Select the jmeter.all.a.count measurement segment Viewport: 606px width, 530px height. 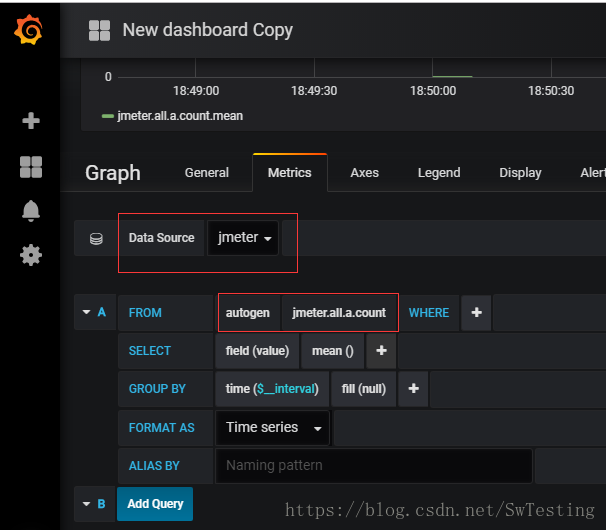339,312
